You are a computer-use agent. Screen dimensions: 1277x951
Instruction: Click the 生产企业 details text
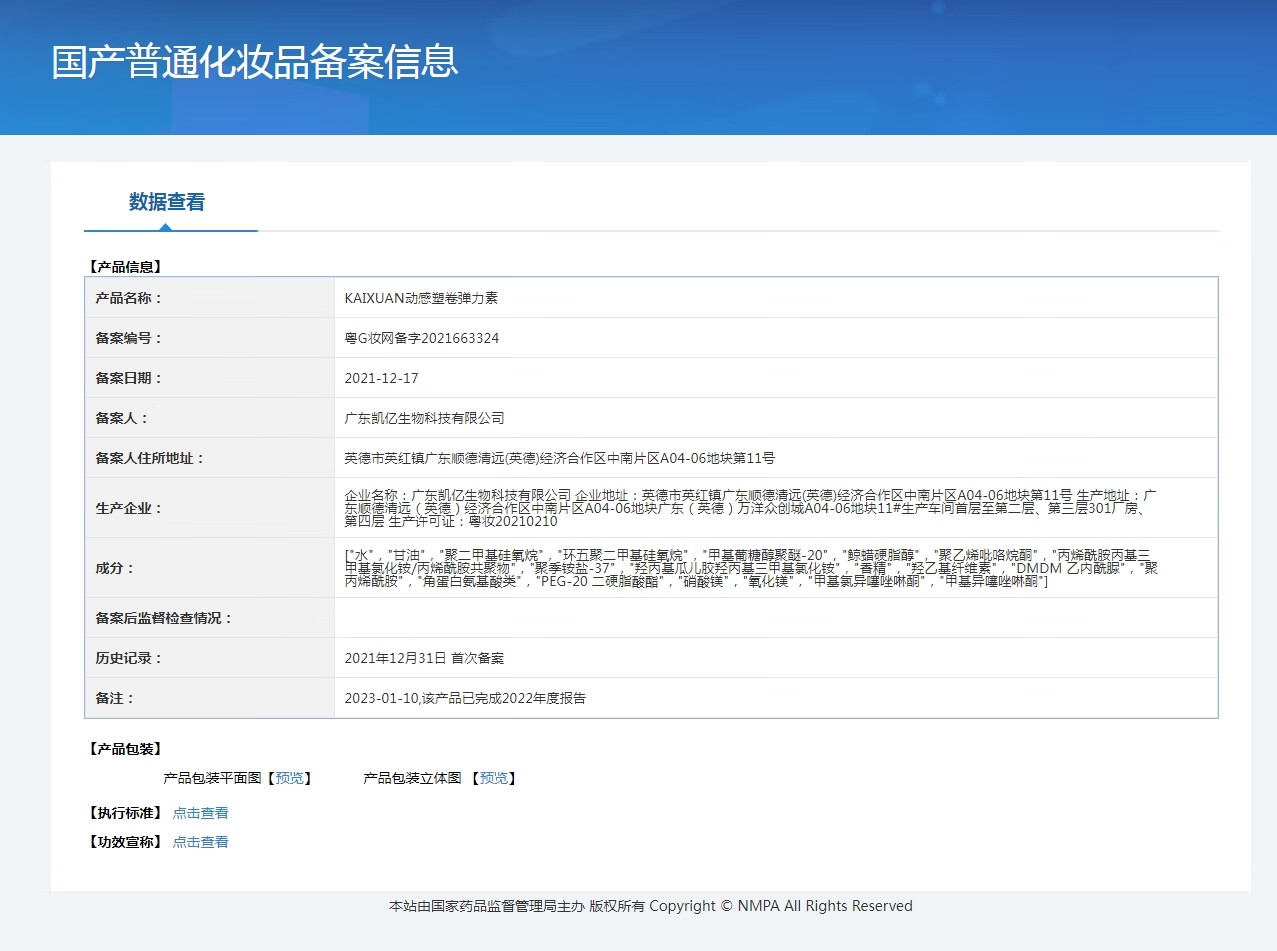click(750, 508)
